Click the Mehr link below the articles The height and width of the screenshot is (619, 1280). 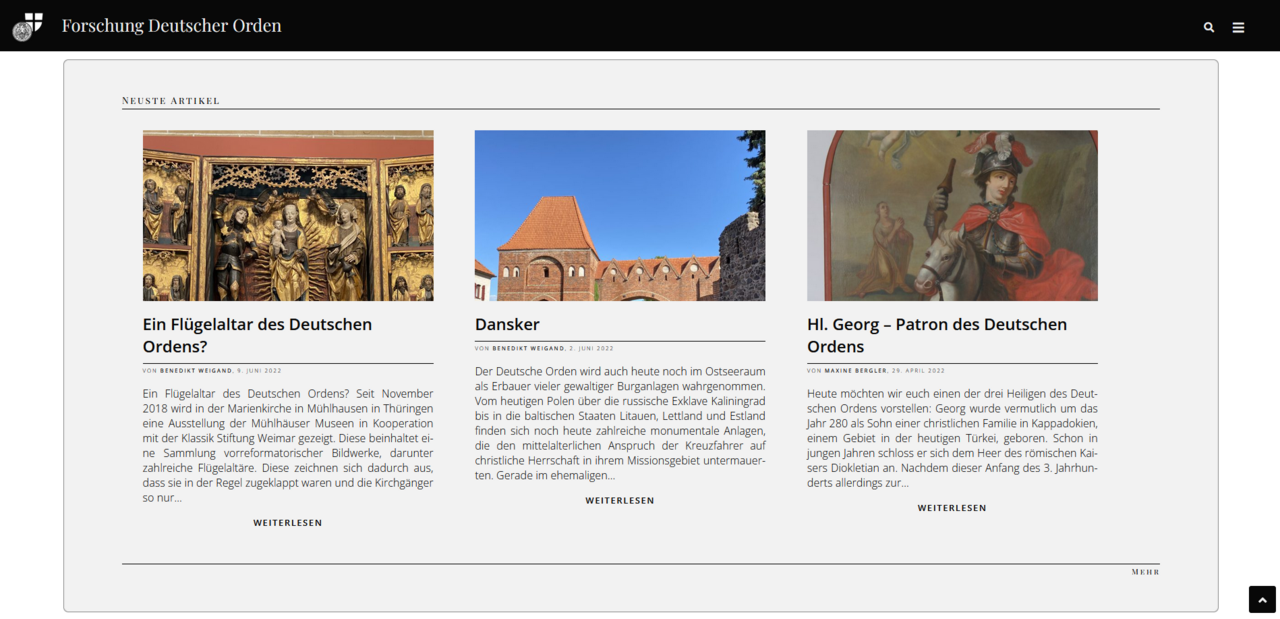pyautogui.click(x=1145, y=572)
